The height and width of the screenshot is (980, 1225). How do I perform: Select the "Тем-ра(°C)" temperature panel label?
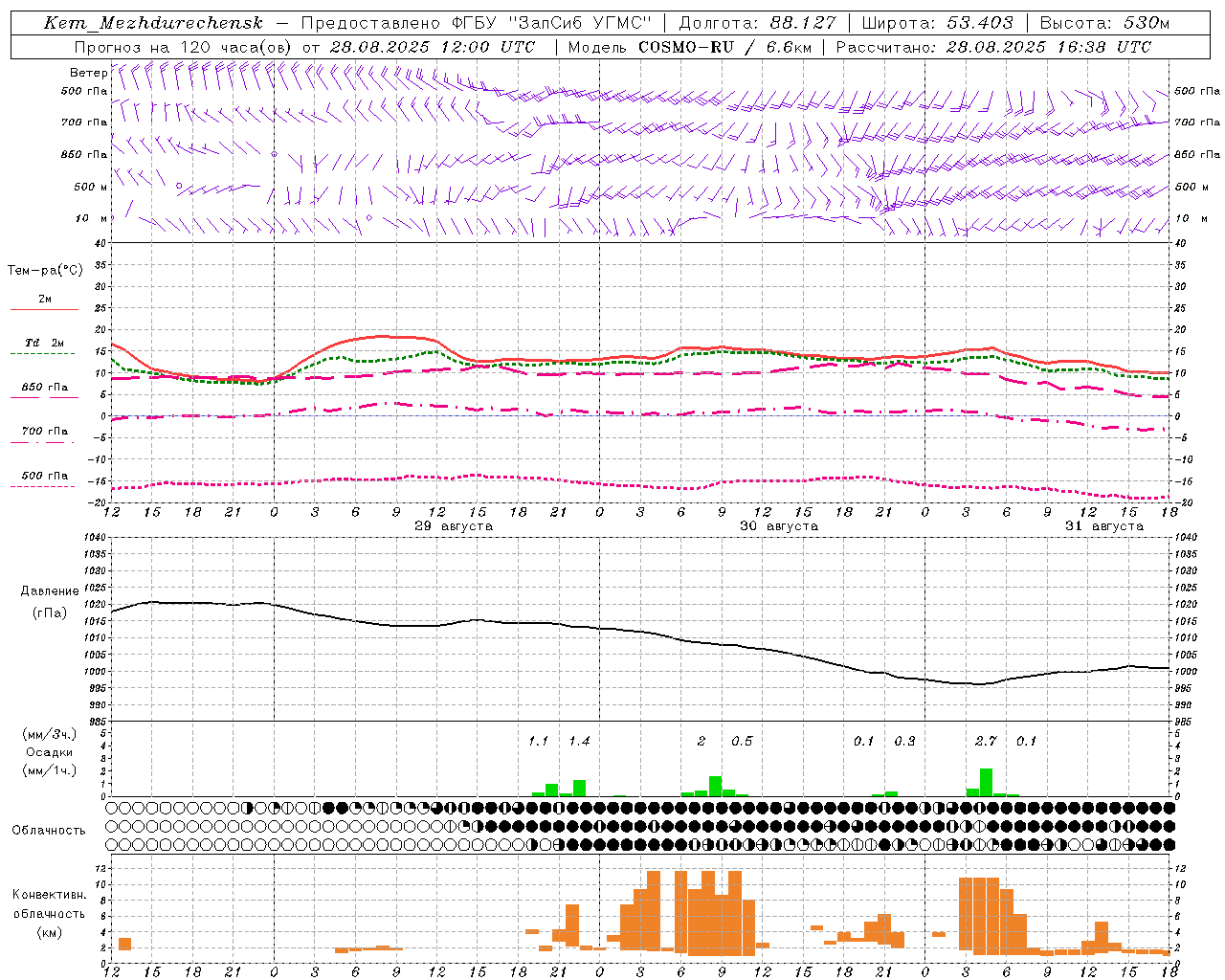(45, 271)
